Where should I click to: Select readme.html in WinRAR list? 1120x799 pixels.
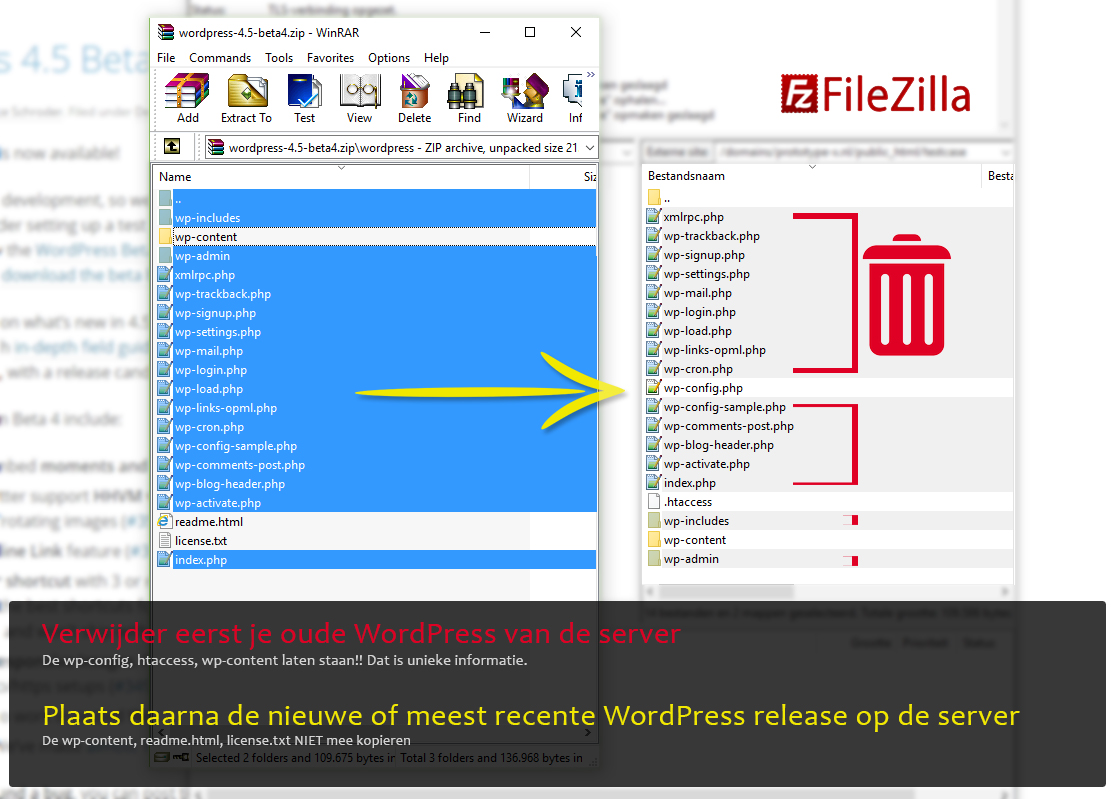click(x=376, y=522)
